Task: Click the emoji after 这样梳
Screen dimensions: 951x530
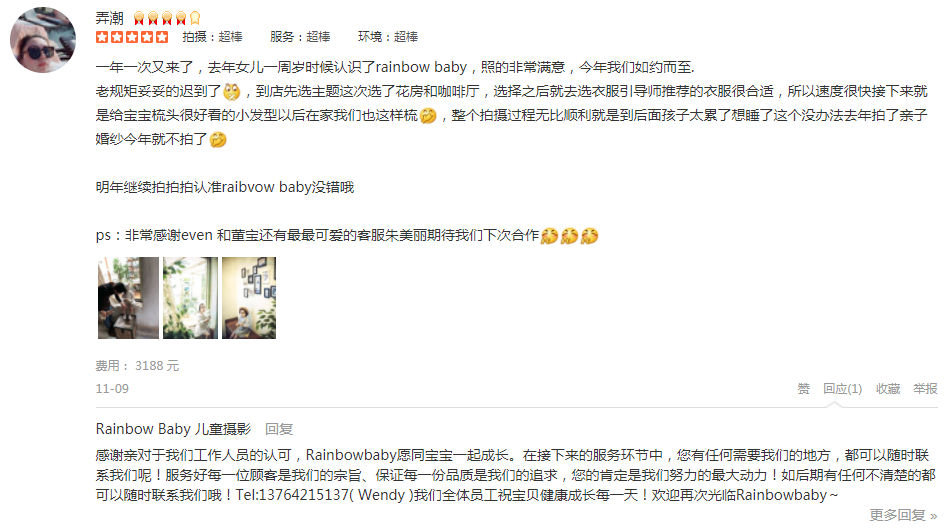Action: click(x=428, y=115)
